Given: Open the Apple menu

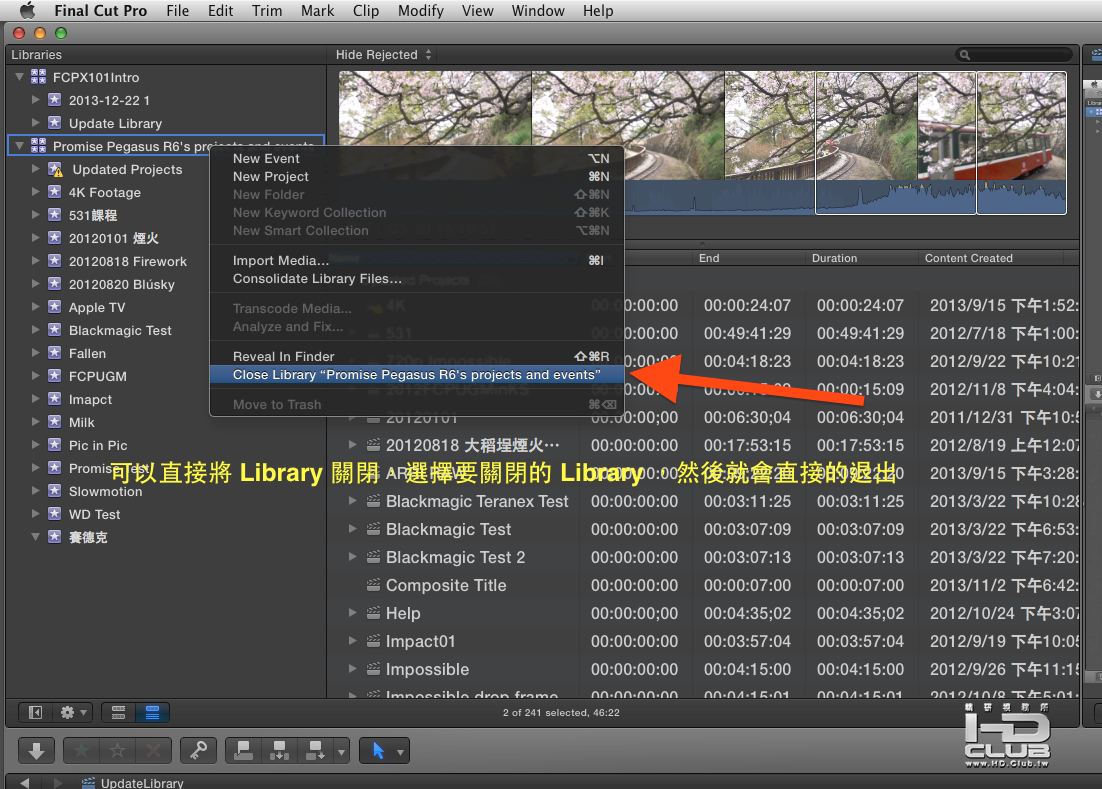Looking at the screenshot, I should (x=27, y=11).
